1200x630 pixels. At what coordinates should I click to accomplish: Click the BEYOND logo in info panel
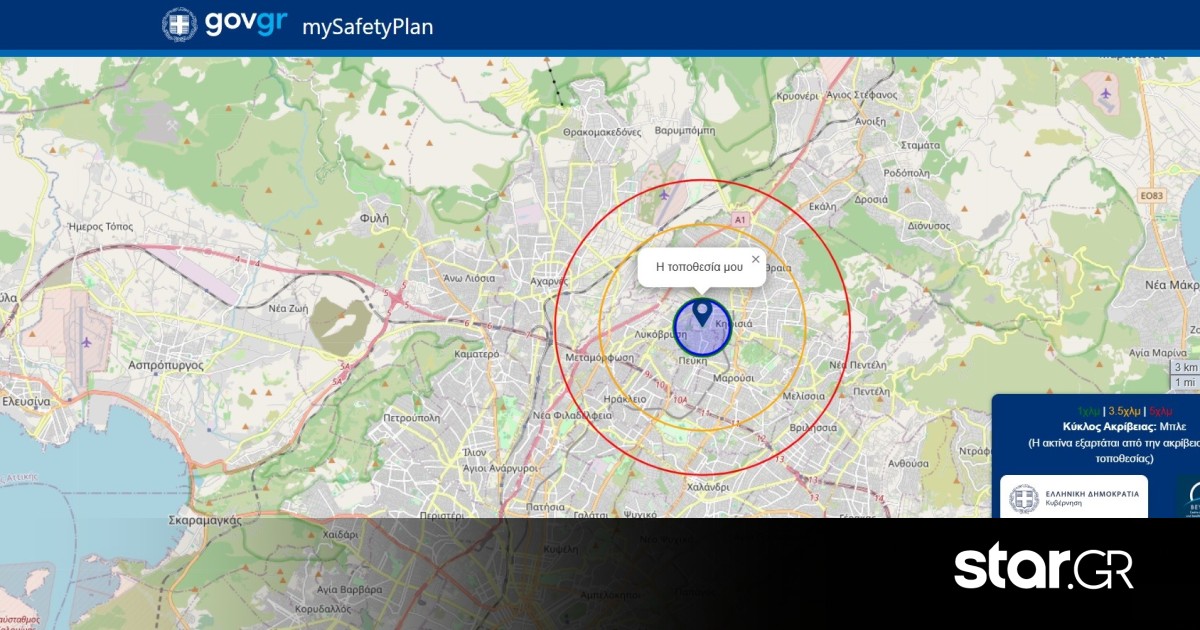(x=1188, y=497)
